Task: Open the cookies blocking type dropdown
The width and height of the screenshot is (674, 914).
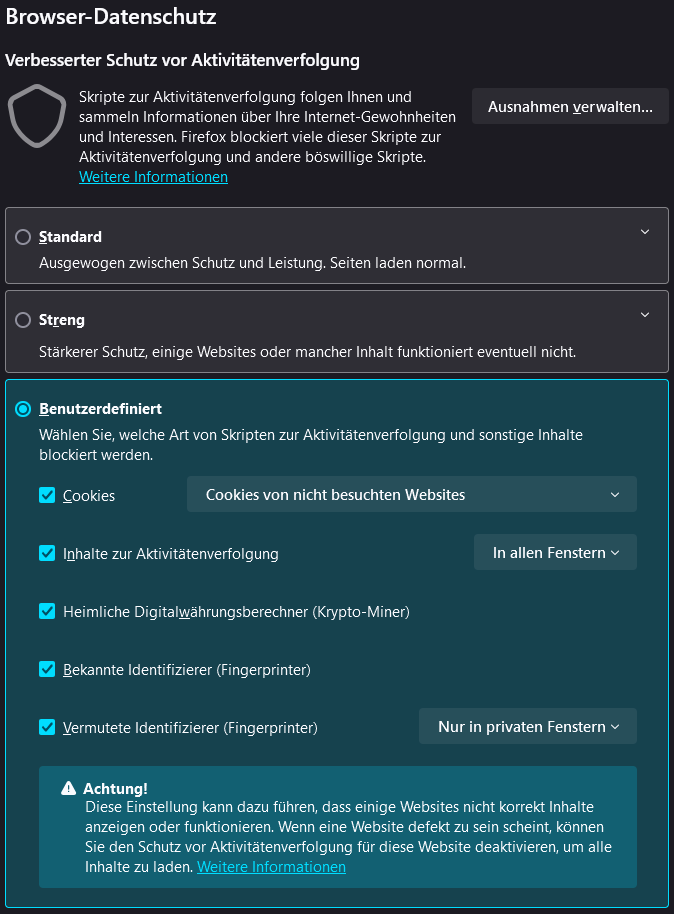Action: [x=411, y=494]
